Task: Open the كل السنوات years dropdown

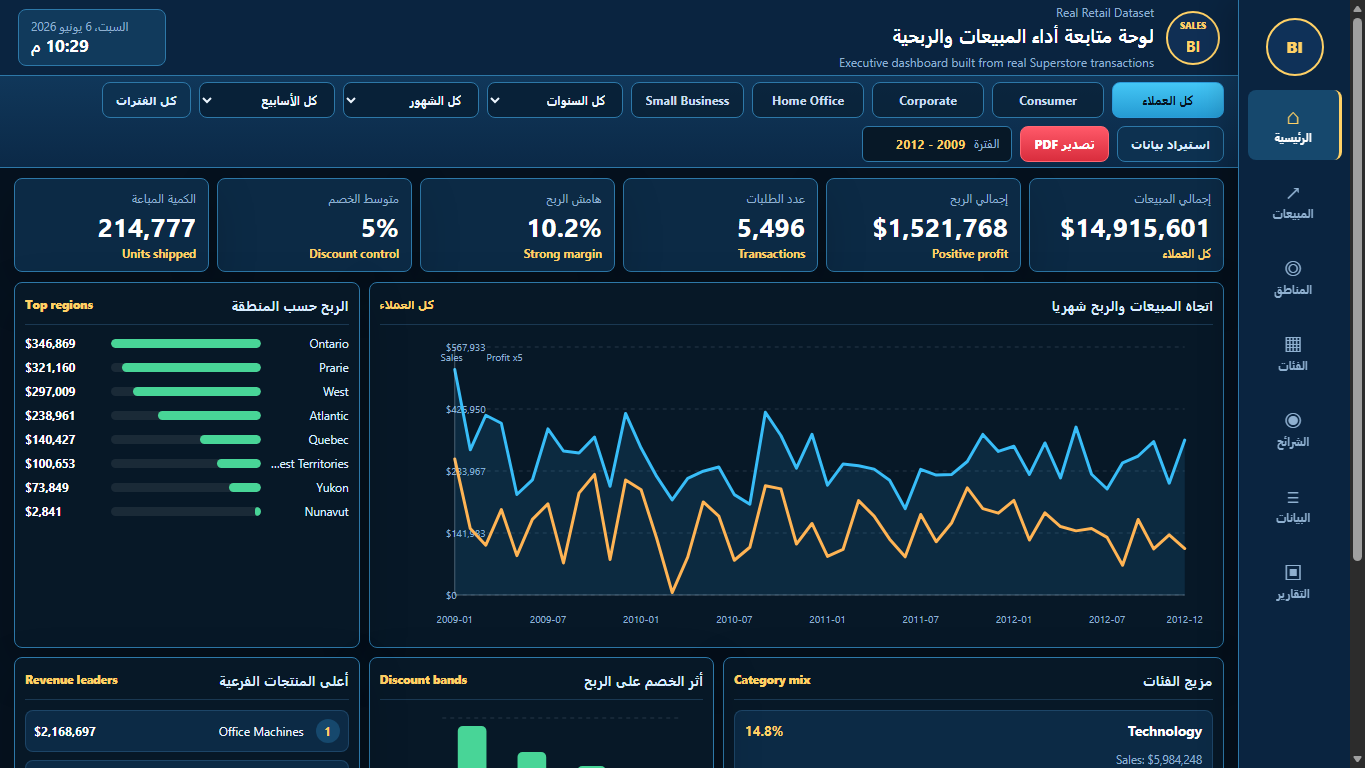Action: coord(555,100)
